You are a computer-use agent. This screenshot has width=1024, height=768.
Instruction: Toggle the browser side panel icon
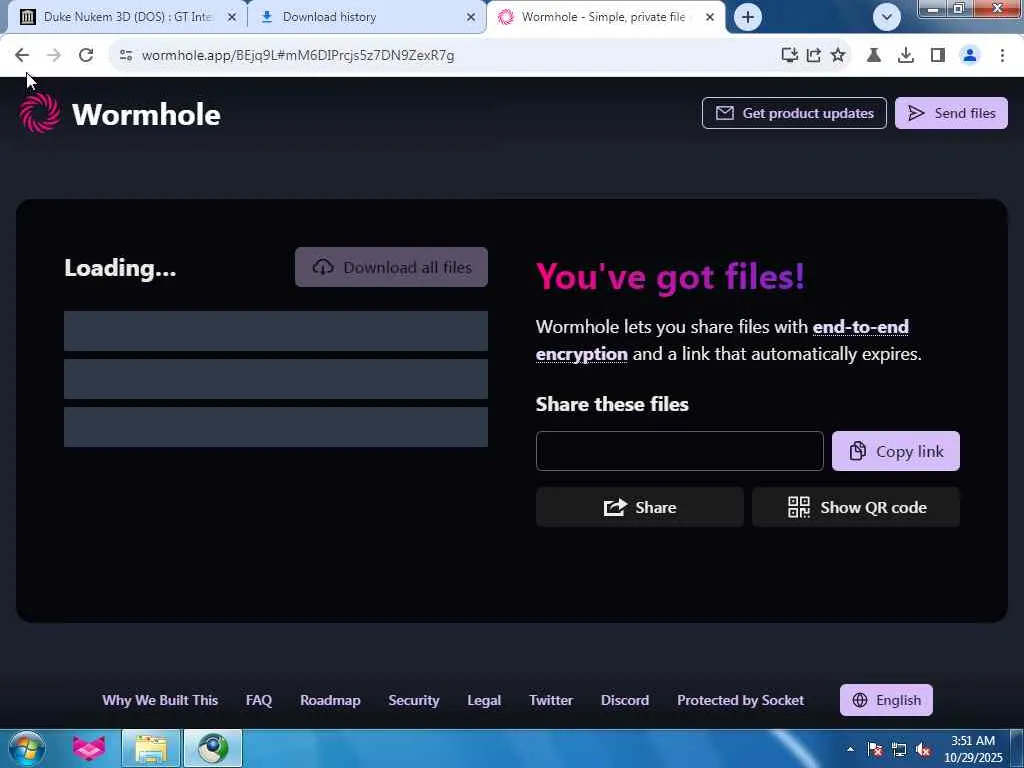938,56
